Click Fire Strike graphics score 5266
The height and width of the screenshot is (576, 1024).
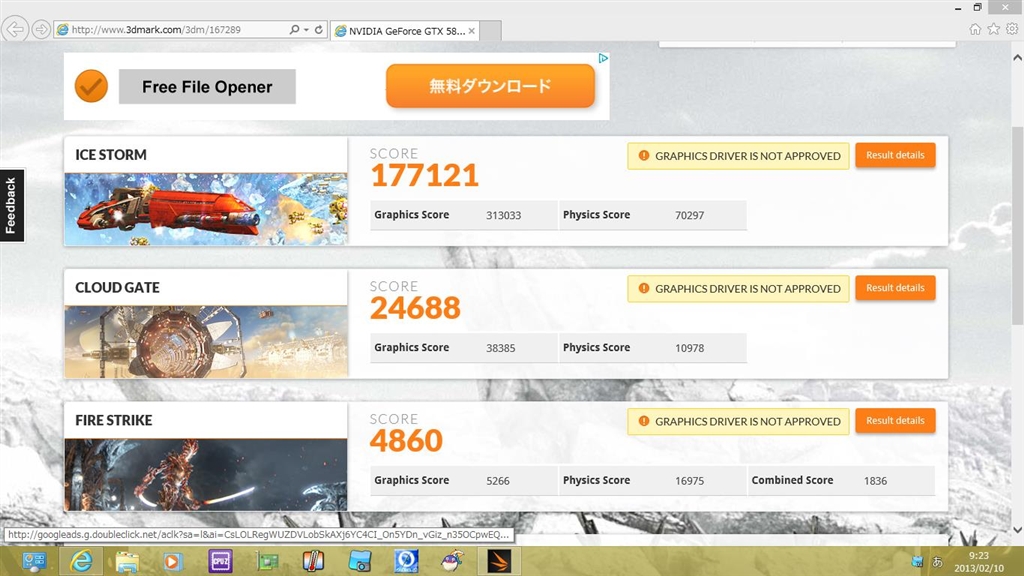tap(498, 481)
